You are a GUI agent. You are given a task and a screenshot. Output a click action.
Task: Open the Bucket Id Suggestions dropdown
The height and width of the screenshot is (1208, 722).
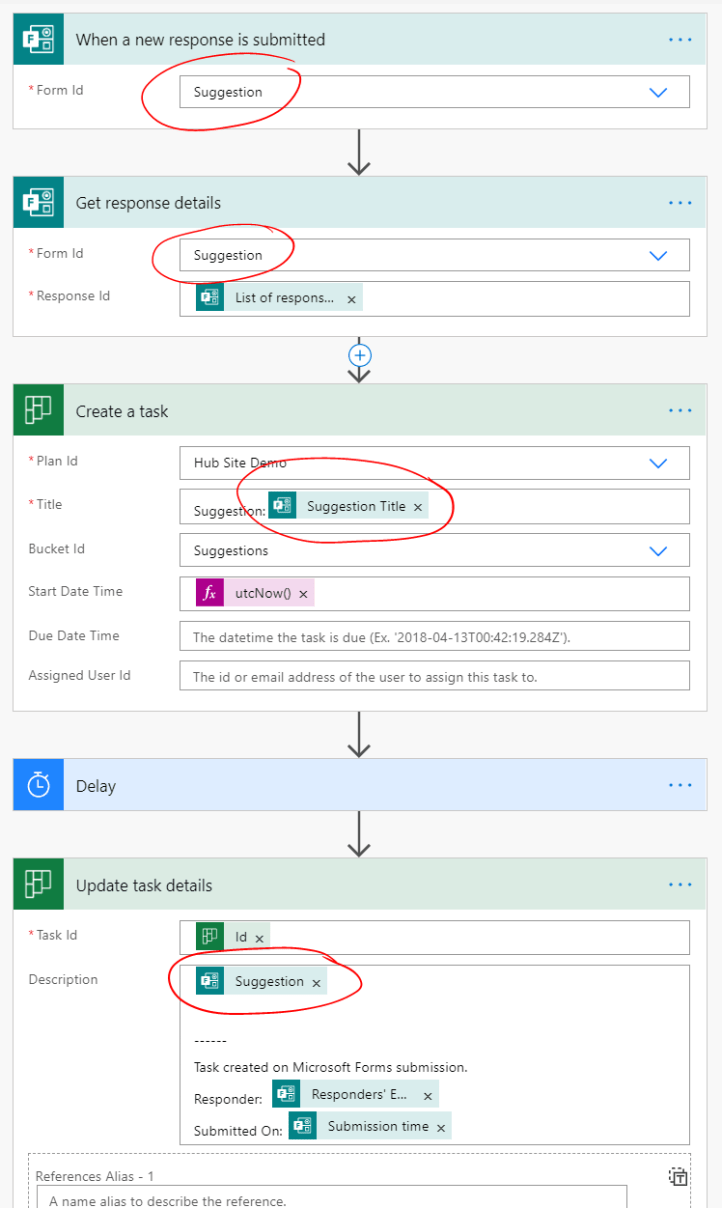(658, 550)
